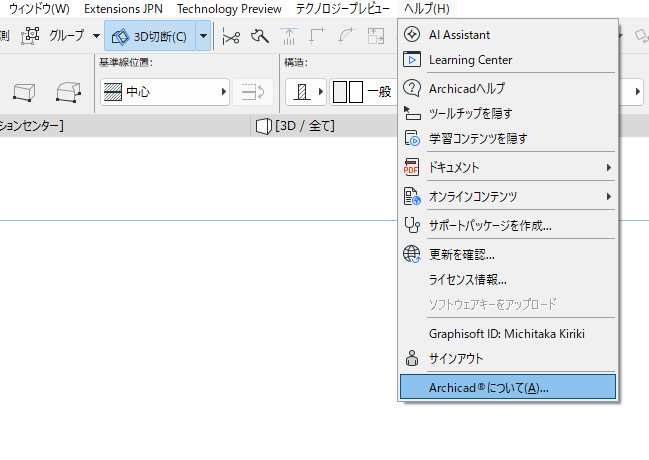Click the check updates globe icon
This screenshot has height=460, width=649.
pyautogui.click(x=412, y=254)
